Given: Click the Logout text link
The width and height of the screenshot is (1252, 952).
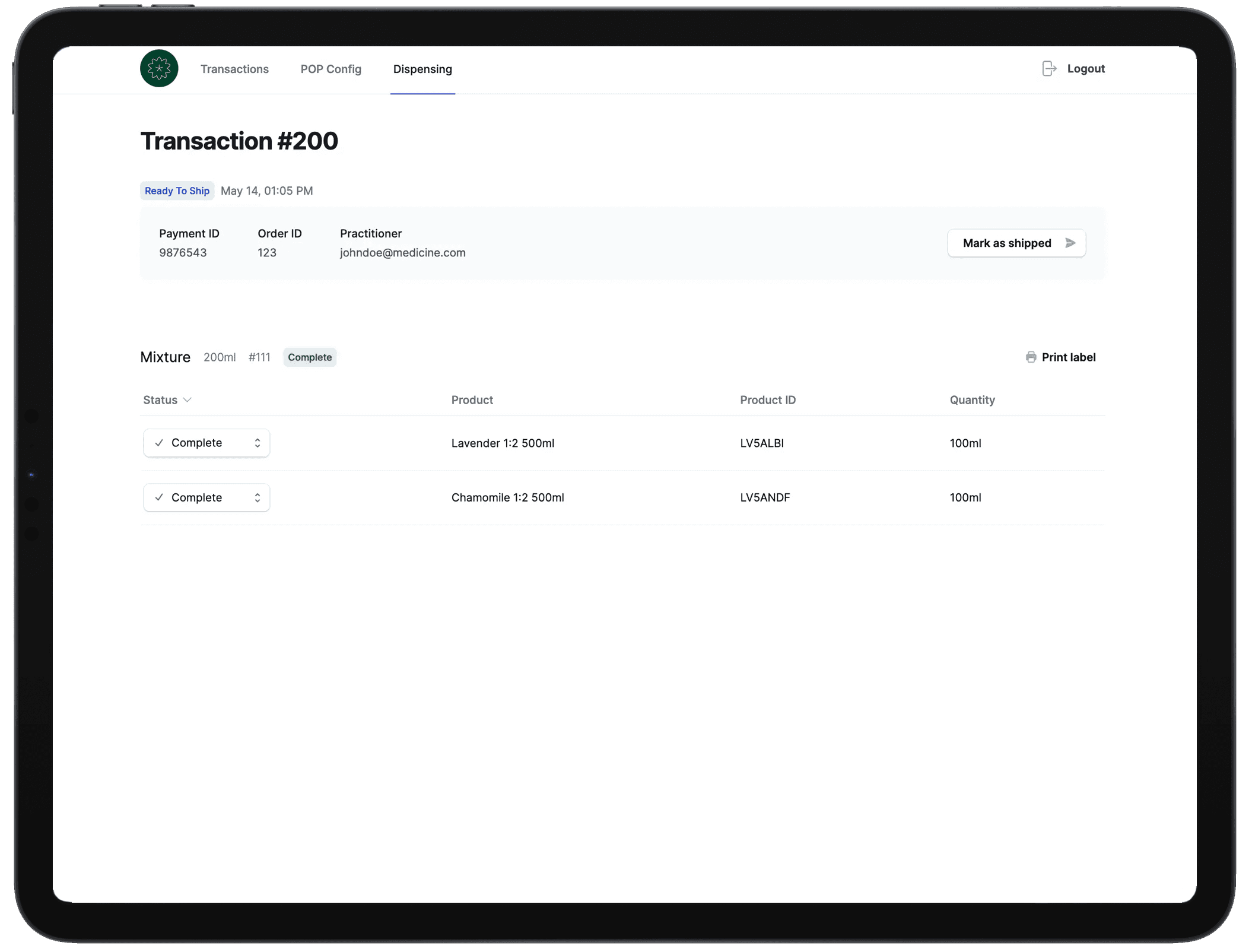Looking at the screenshot, I should [x=1085, y=69].
